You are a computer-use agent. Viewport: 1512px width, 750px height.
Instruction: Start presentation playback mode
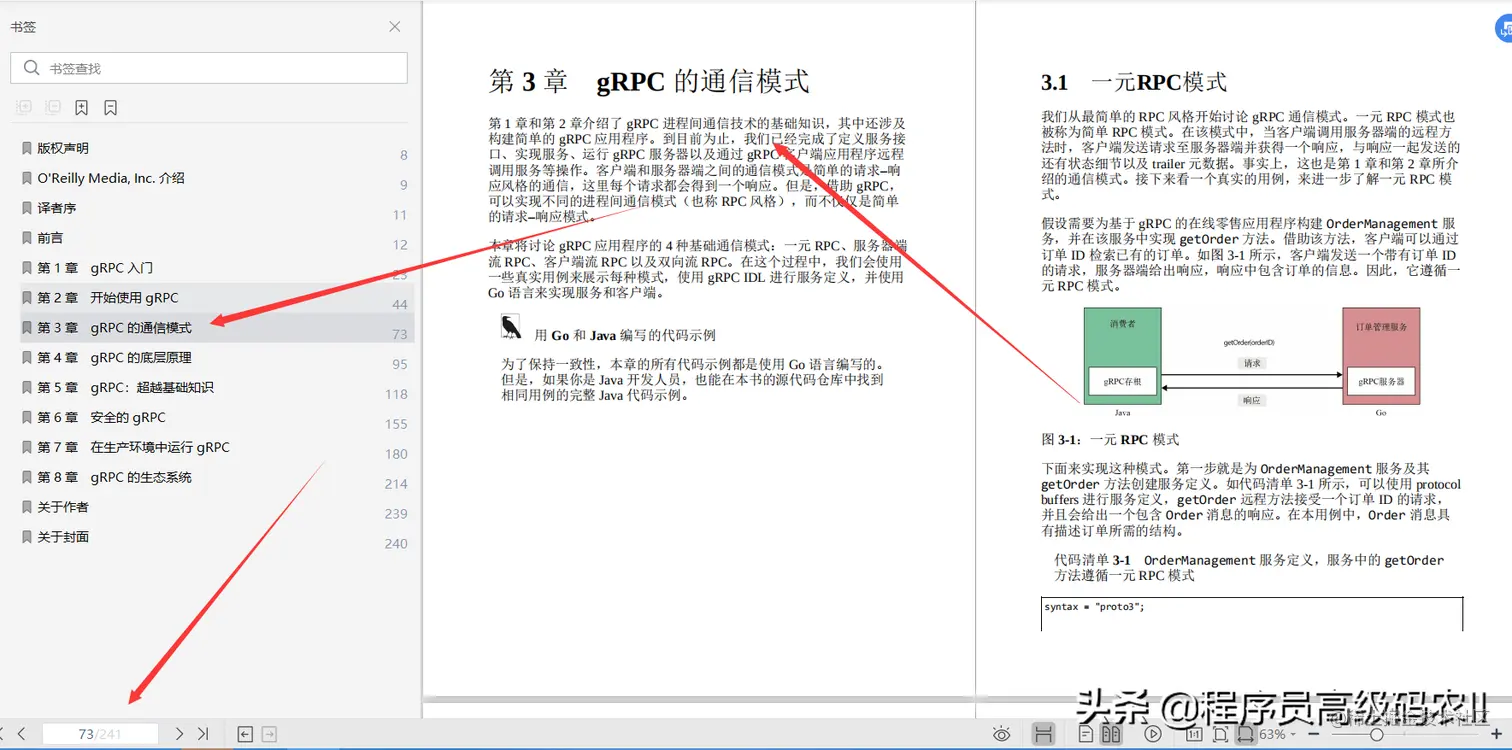1153,734
